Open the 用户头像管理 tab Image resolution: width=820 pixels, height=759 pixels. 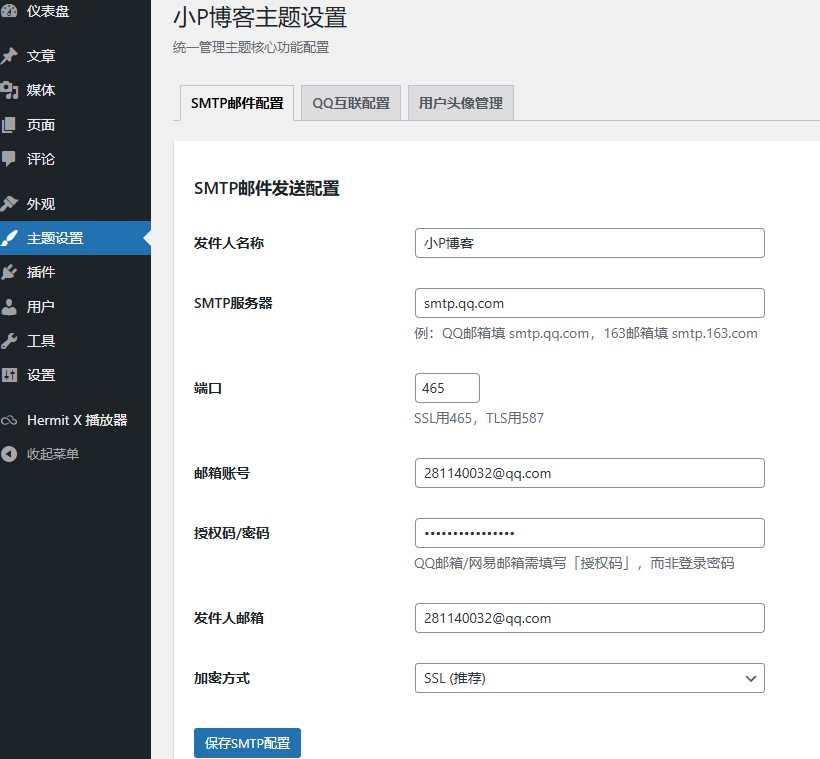[460, 103]
